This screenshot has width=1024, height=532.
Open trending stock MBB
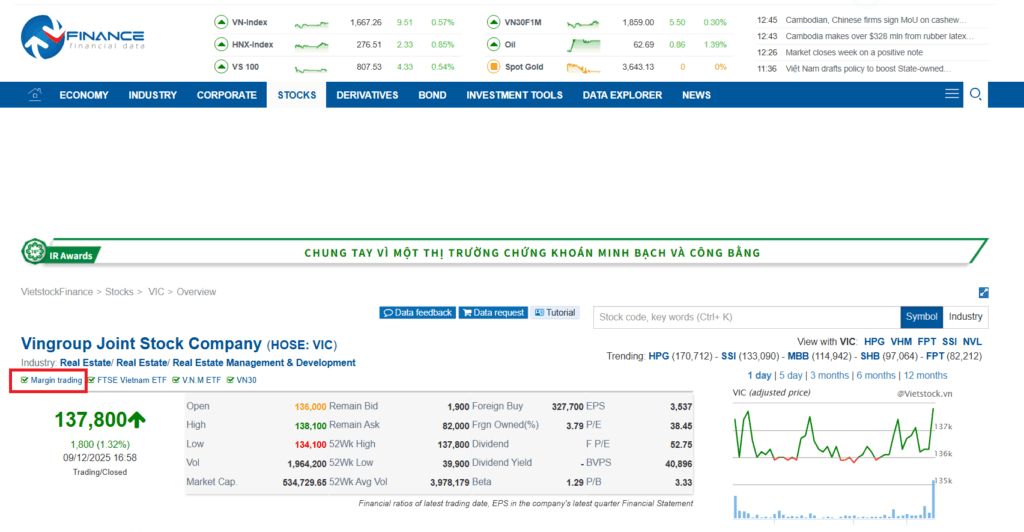(x=797, y=356)
